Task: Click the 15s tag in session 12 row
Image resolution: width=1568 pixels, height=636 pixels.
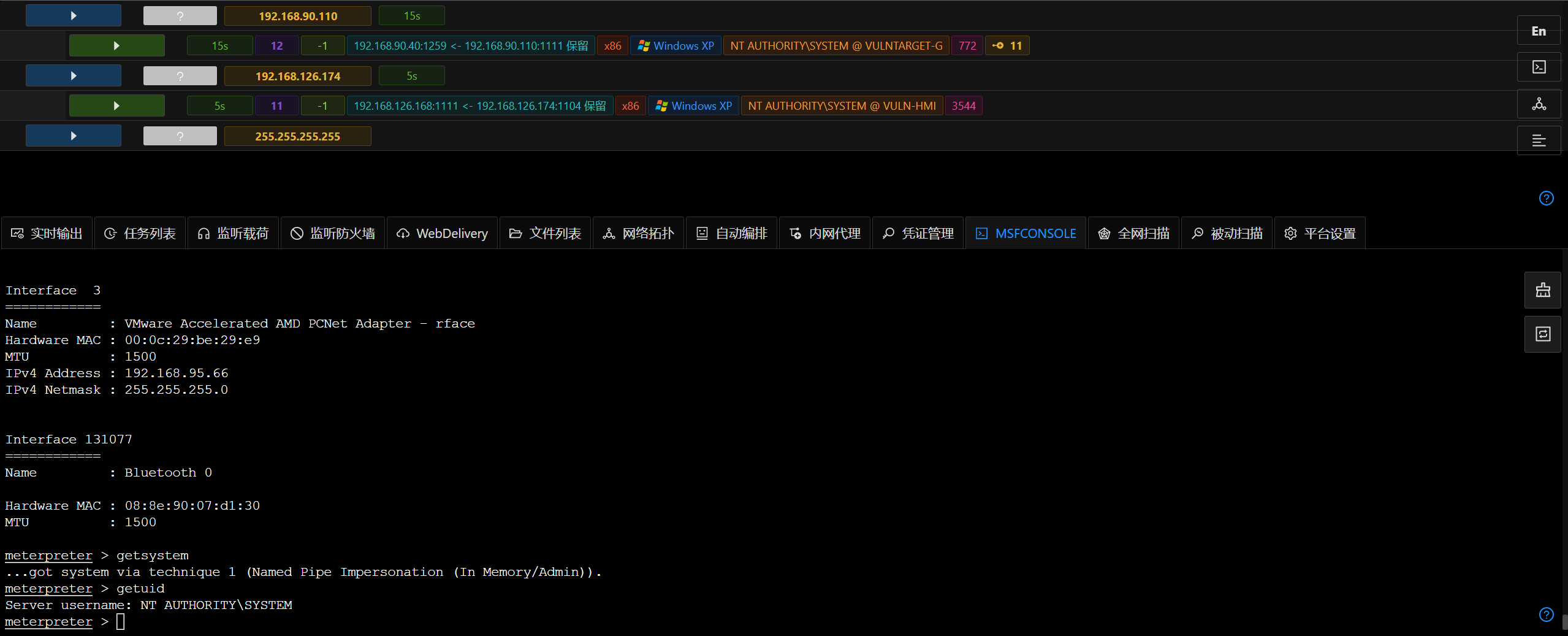Action: click(219, 45)
